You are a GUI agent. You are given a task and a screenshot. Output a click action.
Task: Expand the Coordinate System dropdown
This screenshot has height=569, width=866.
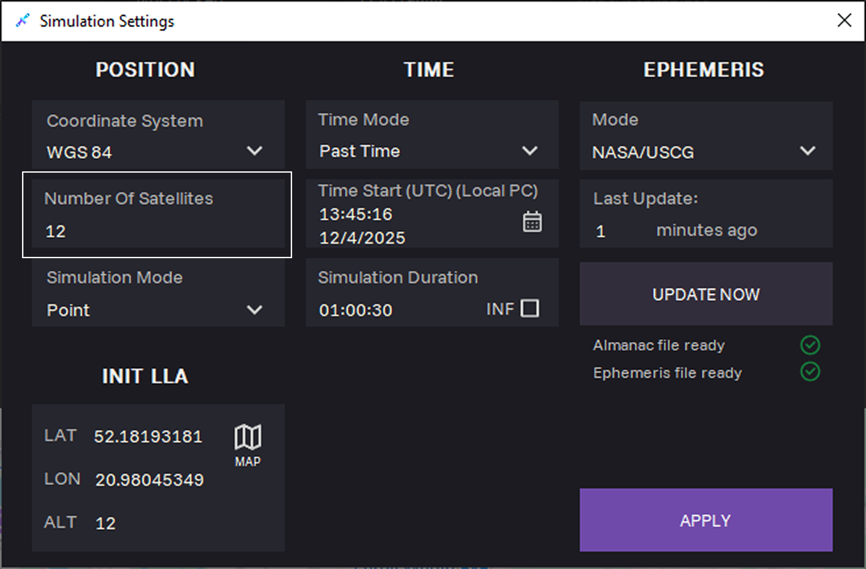pyautogui.click(x=254, y=152)
